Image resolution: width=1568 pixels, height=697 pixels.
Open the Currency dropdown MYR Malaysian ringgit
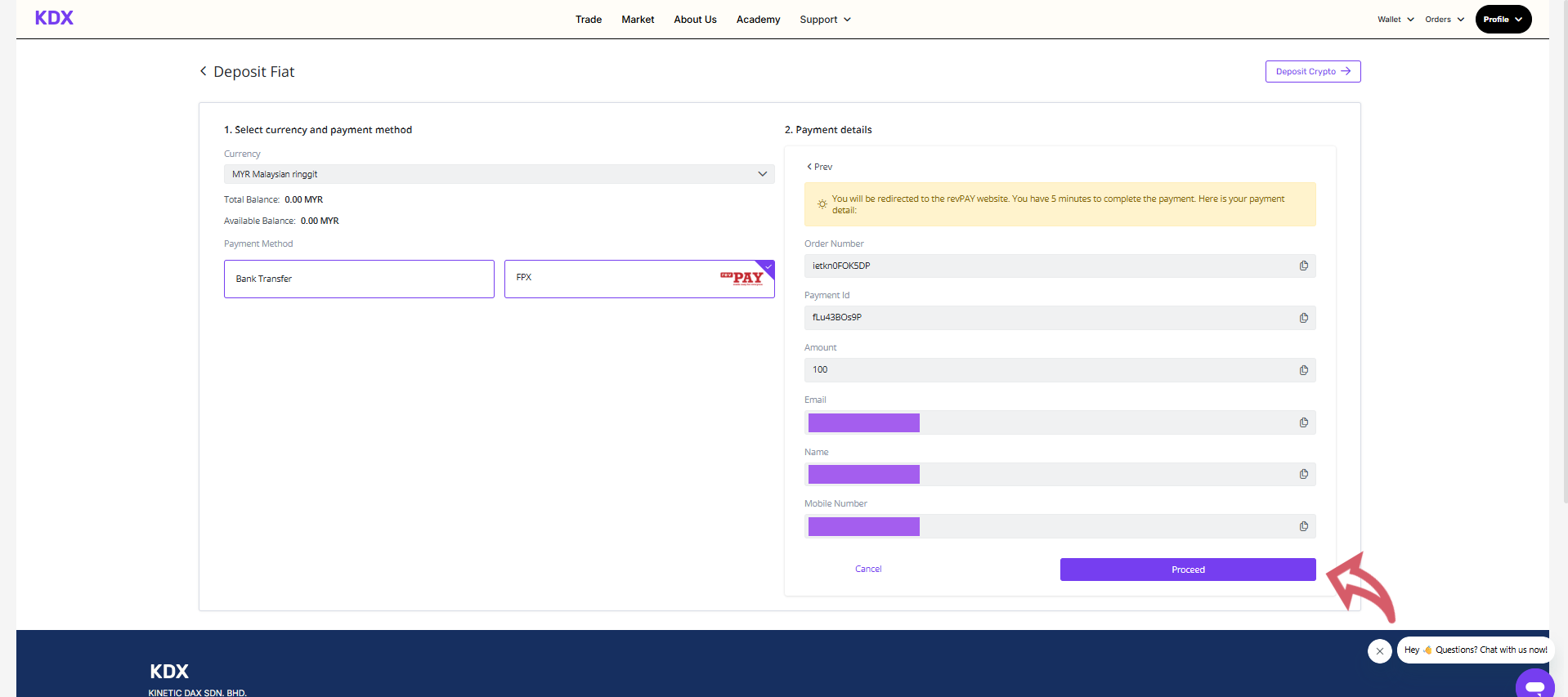[499, 174]
